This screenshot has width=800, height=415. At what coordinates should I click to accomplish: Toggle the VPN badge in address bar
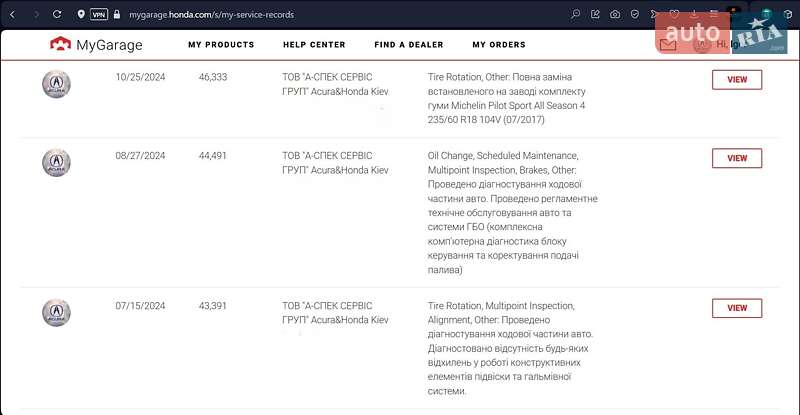click(99, 15)
